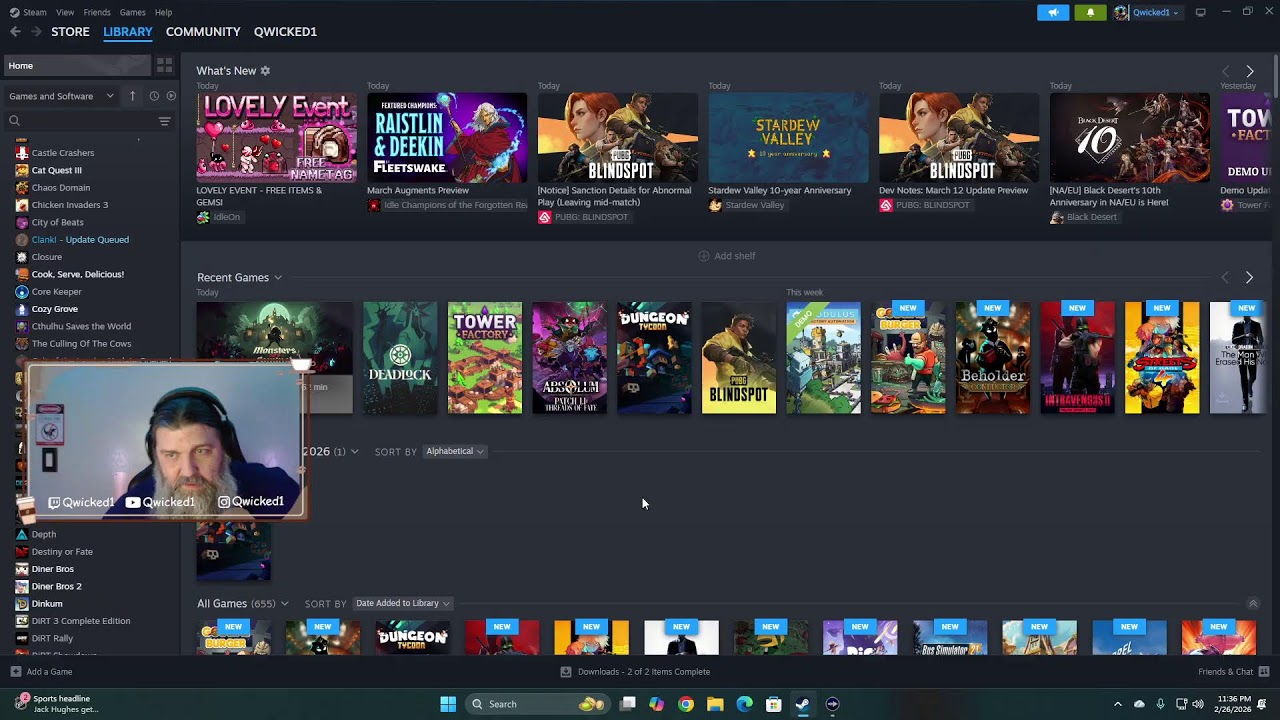Filter library by recent activity clock icon
Image resolution: width=1280 pixels, height=720 pixels.
[x=154, y=96]
